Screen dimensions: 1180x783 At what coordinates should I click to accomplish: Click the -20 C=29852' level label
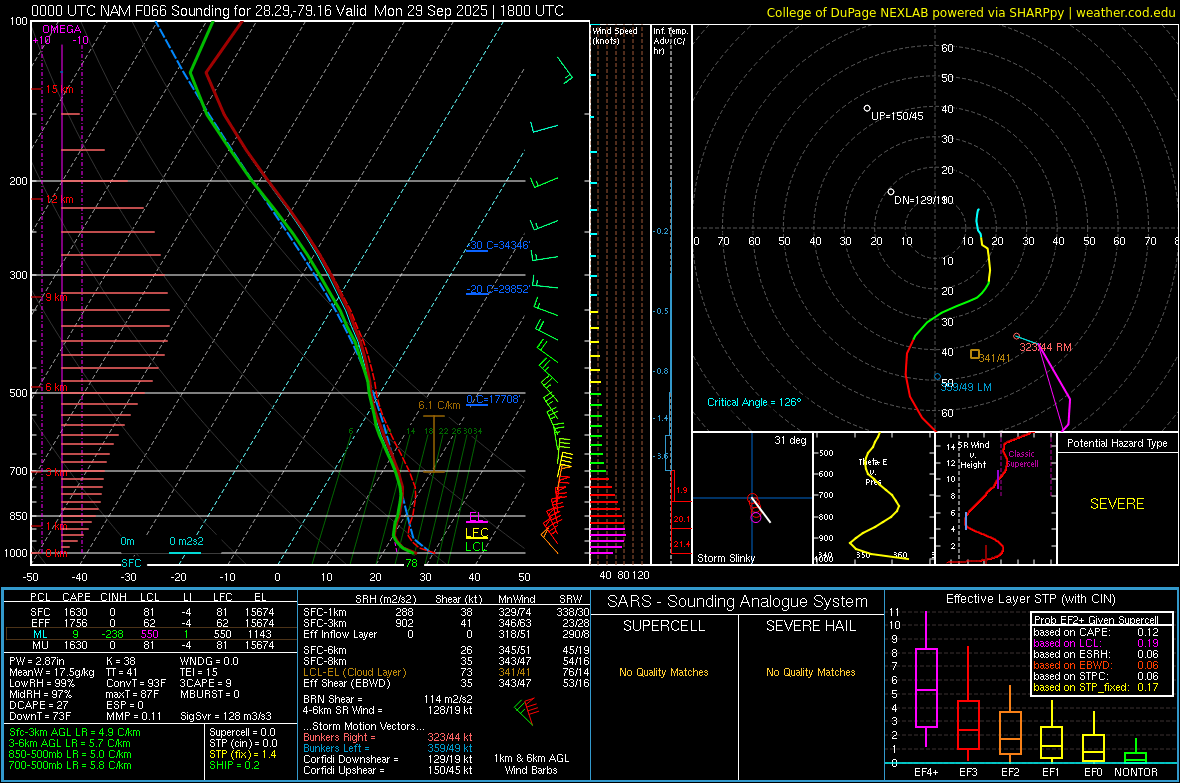tap(499, 288)
